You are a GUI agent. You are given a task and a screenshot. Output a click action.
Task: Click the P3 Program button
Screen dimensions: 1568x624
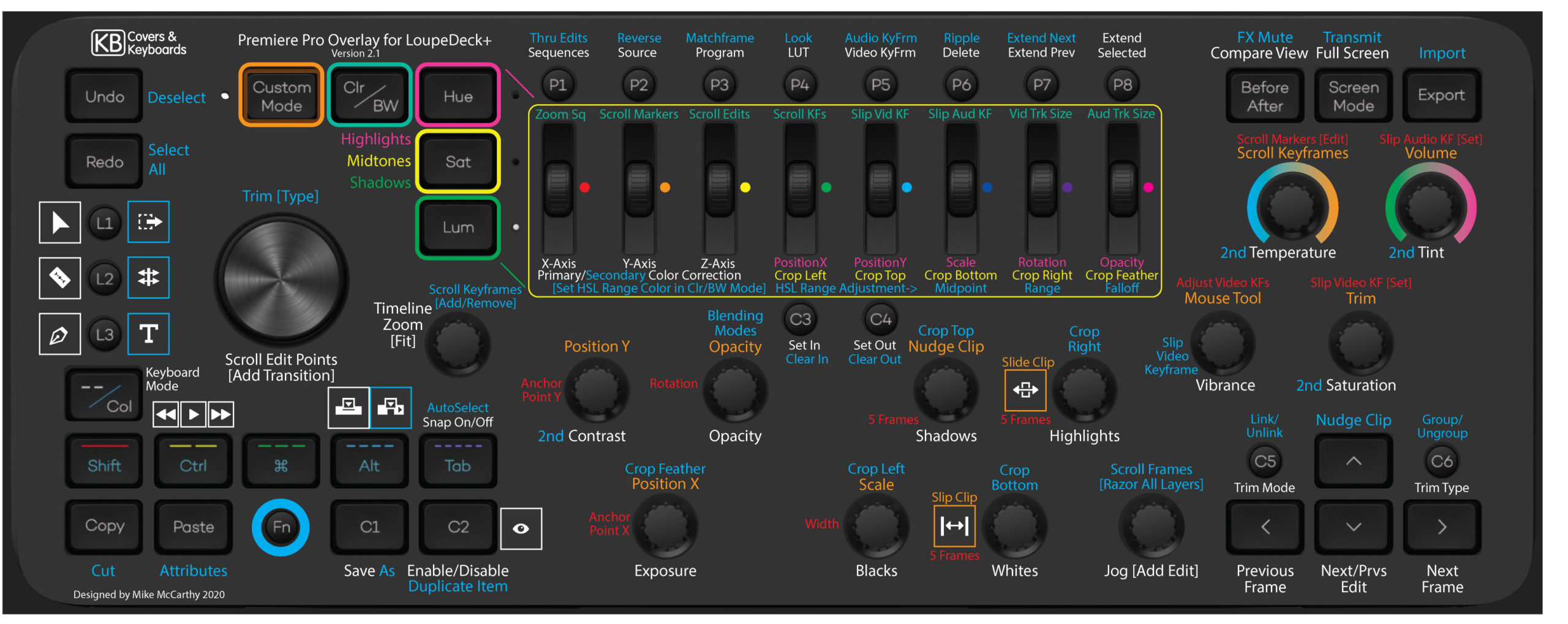719,85
